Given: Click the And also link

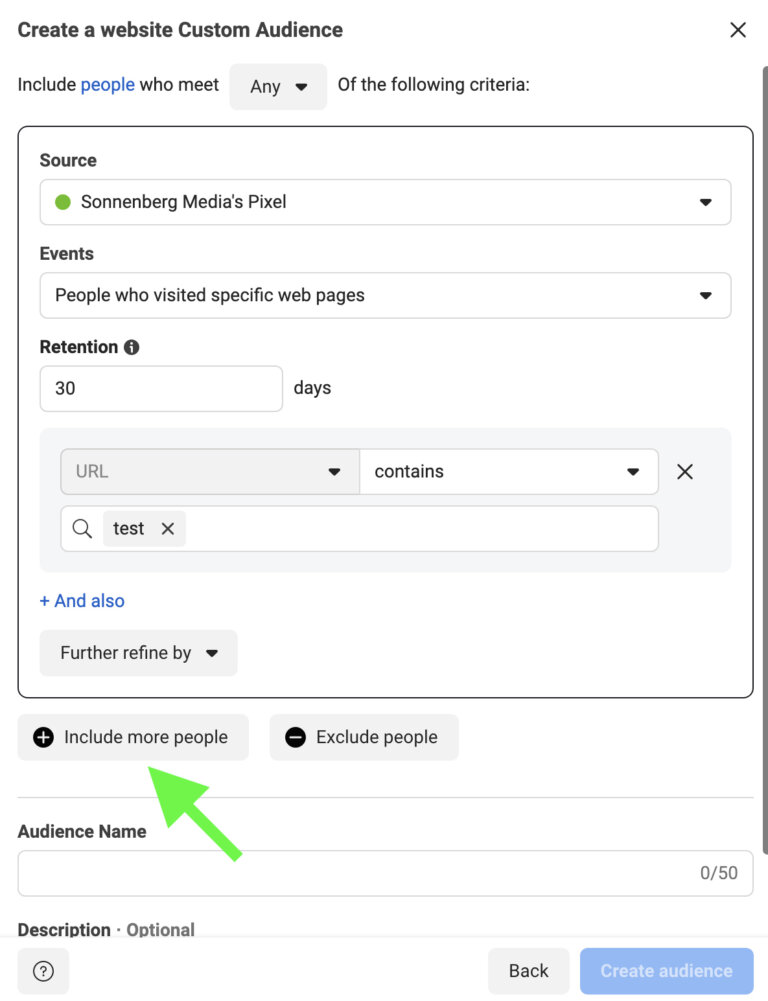Looking at the screenshot, I should coord(81,600).
